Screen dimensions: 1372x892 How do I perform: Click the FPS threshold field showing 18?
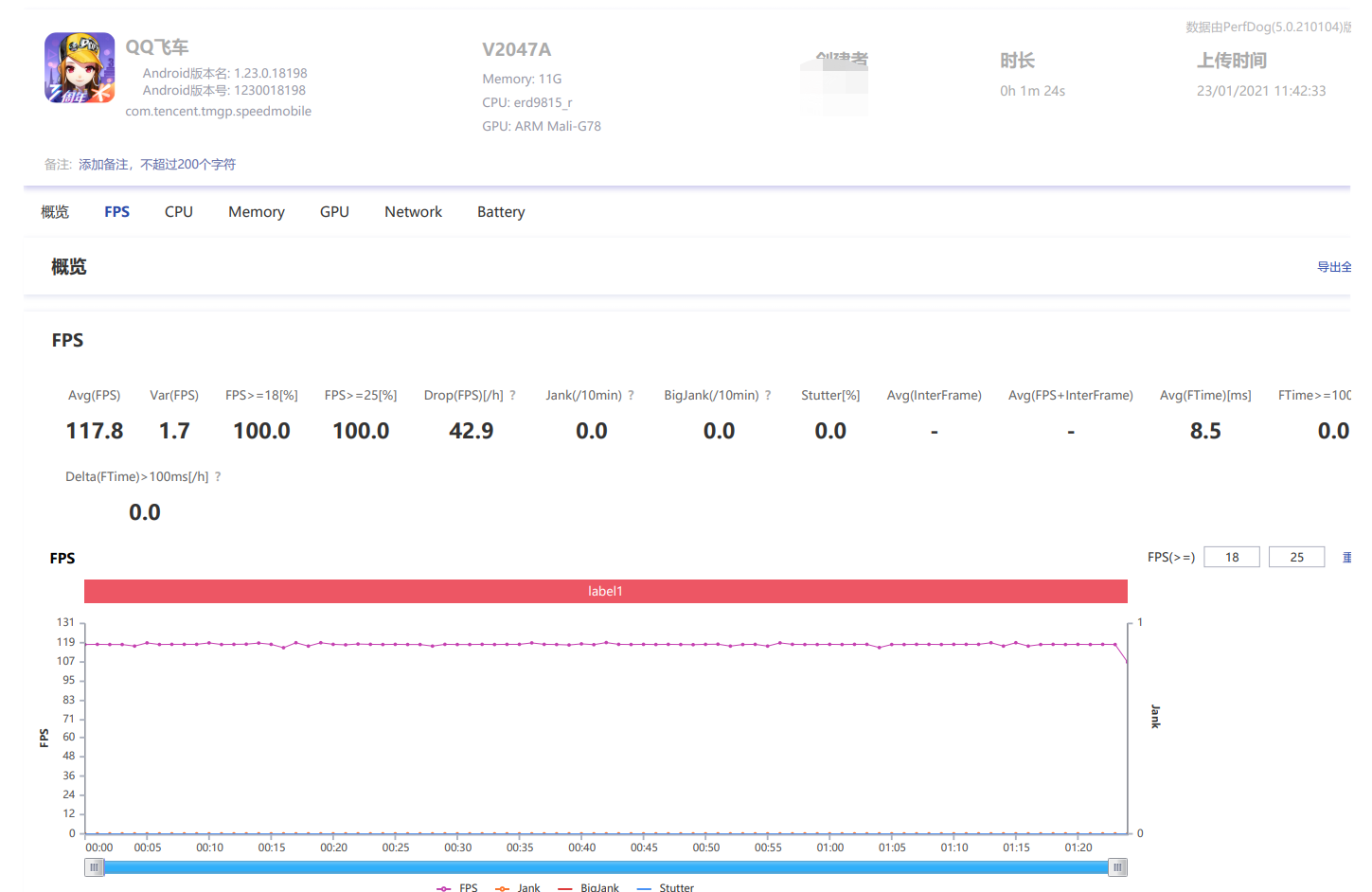1231,558
